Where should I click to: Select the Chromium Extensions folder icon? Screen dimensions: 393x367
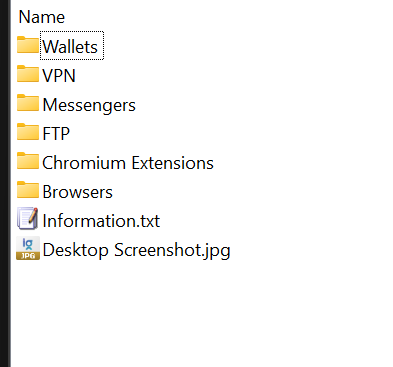pyautogui.click(x=28, y=161)
